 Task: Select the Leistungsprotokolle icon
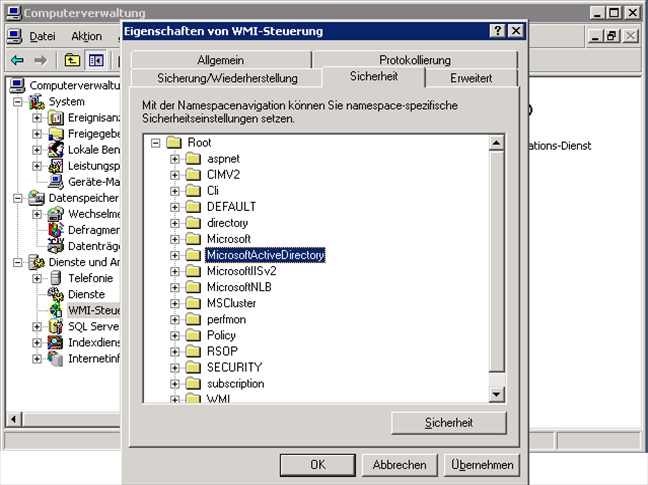pos(56,166)
